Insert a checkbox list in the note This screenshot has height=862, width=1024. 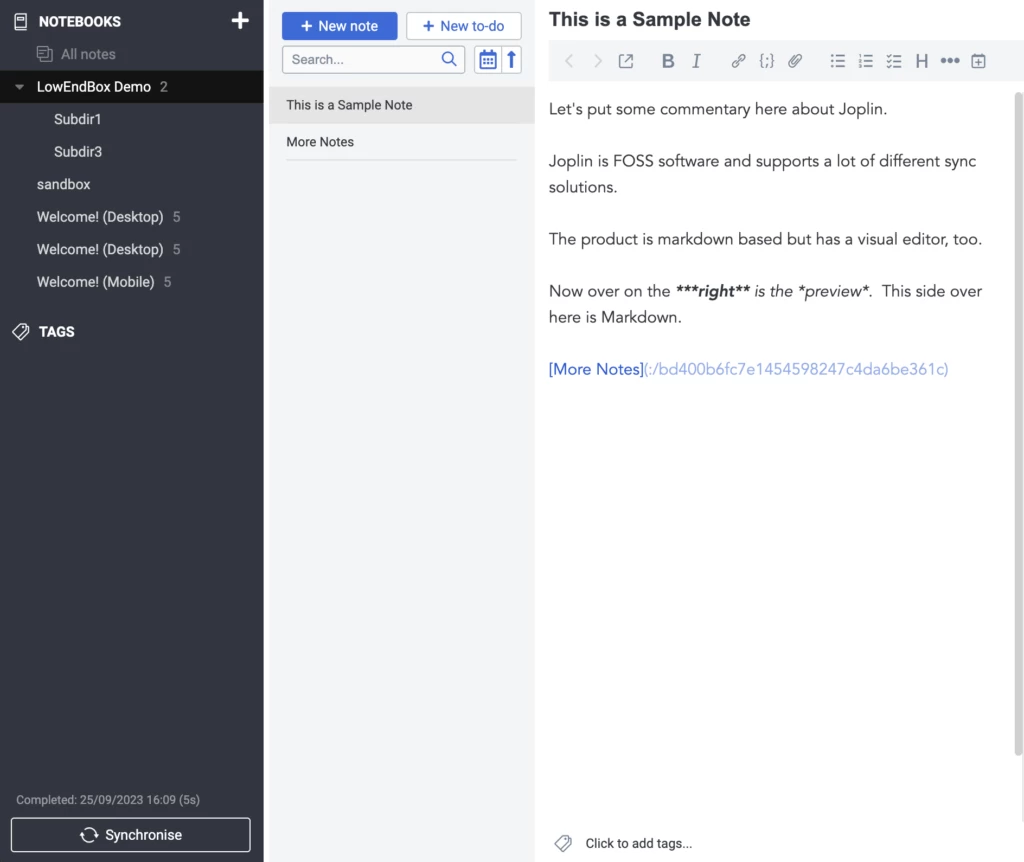(894, 61)
